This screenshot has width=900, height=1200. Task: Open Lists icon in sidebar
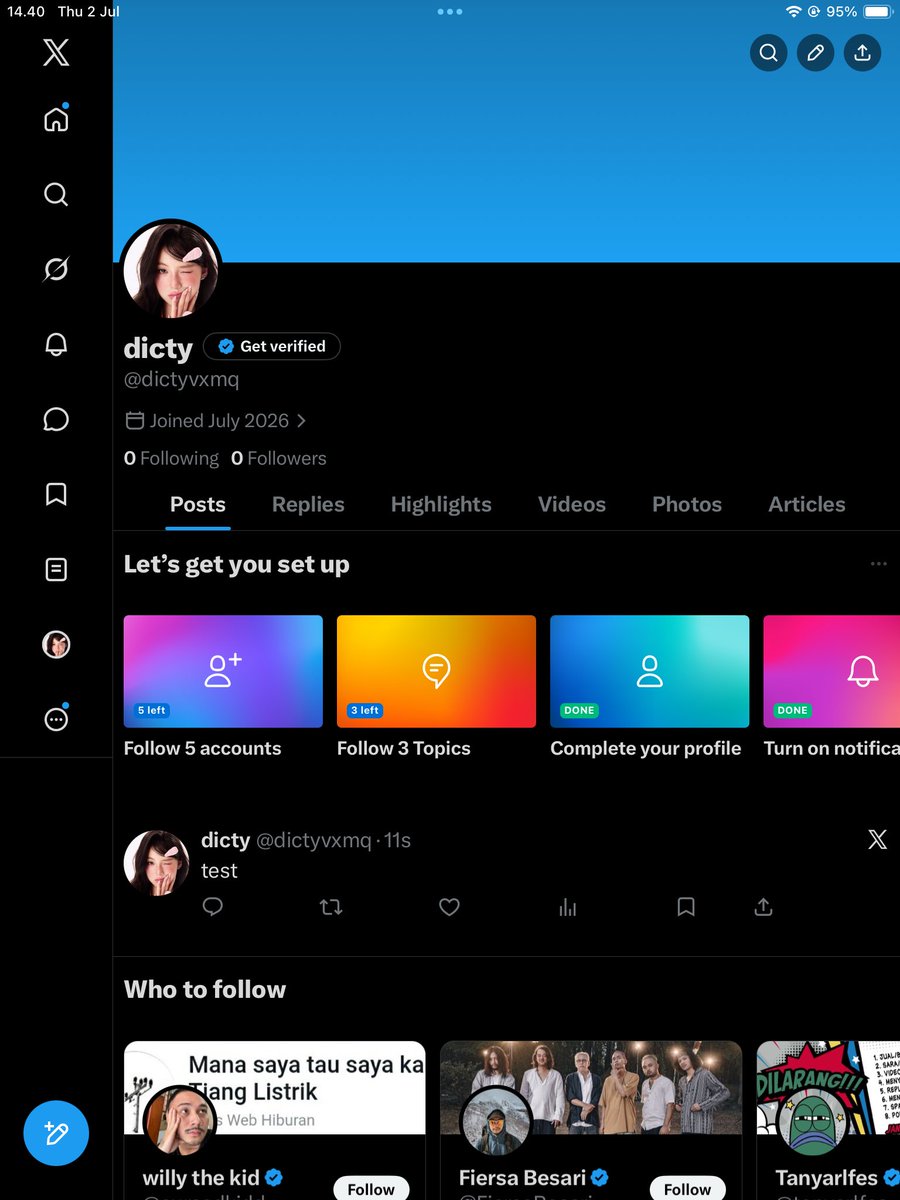pos(56,569)
